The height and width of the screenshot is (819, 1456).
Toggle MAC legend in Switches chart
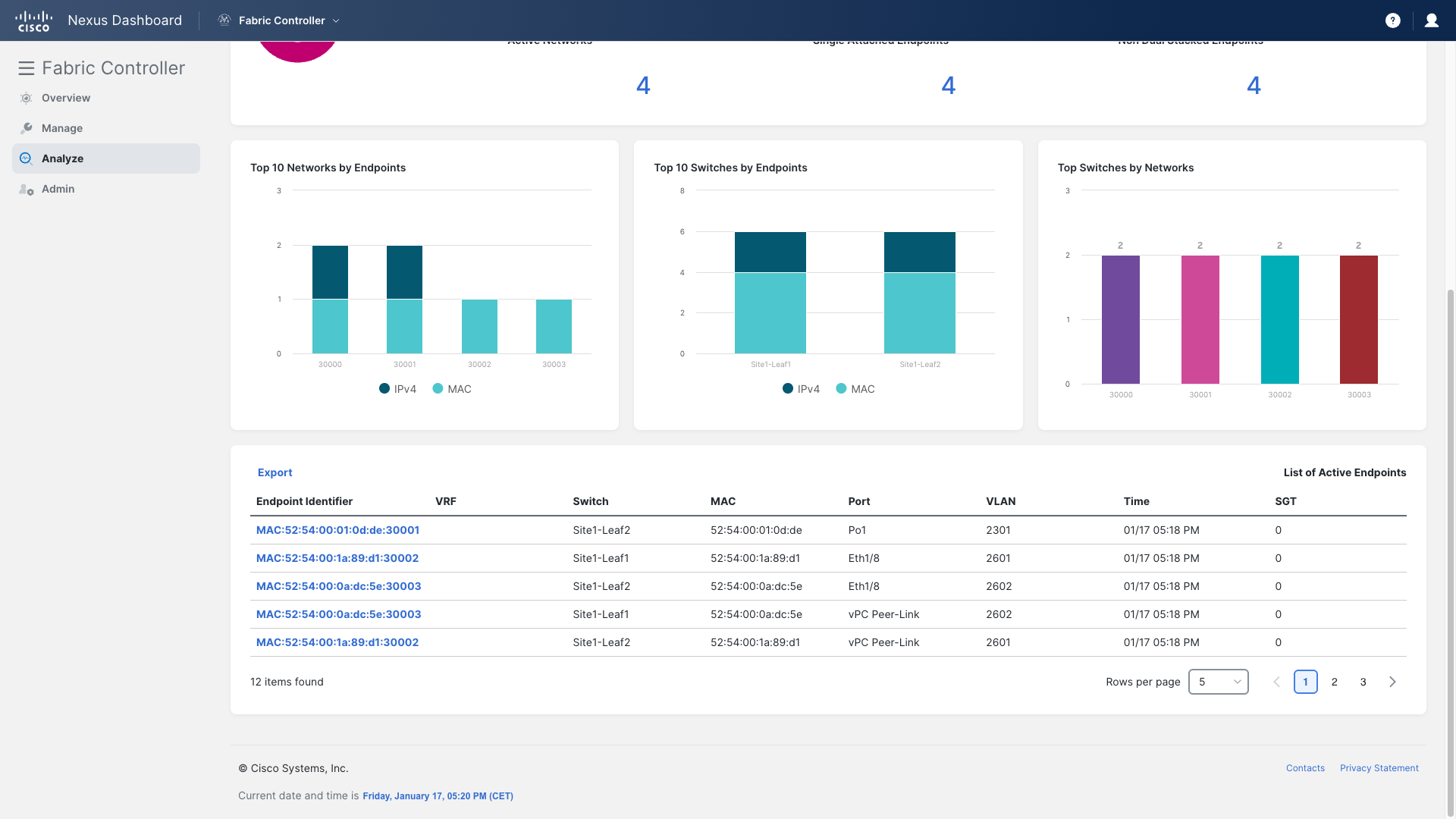click(x=855, y=389)
